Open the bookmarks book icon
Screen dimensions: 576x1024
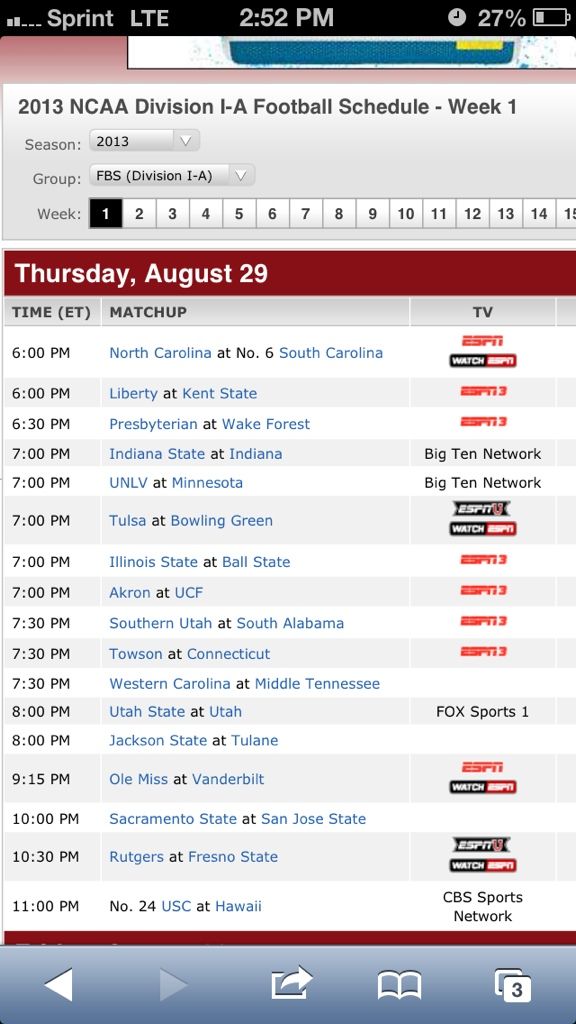[399, 985]
